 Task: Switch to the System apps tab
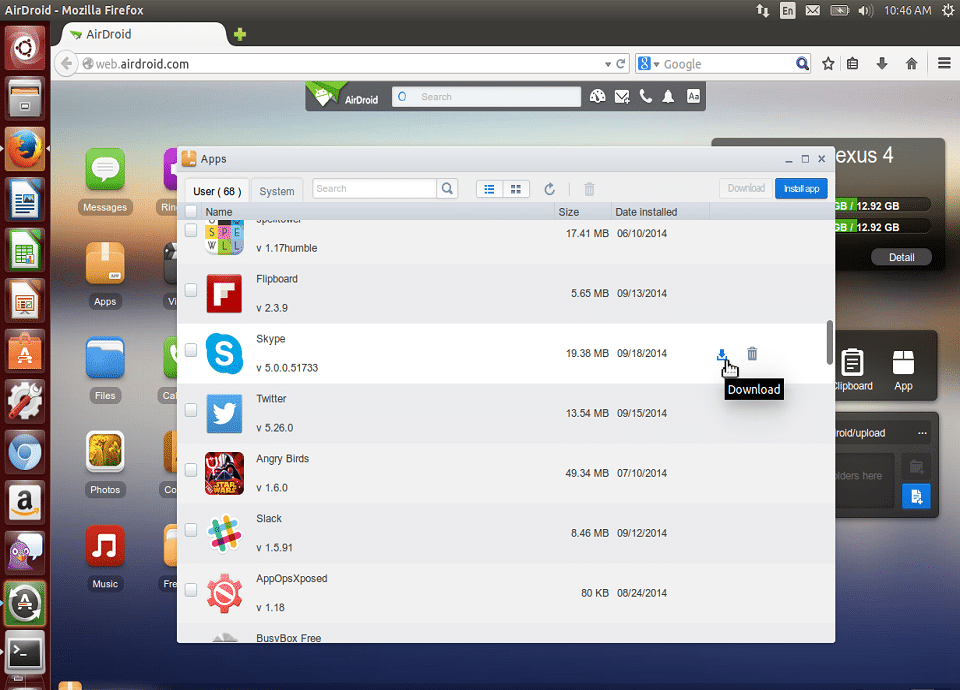(277, 191)
